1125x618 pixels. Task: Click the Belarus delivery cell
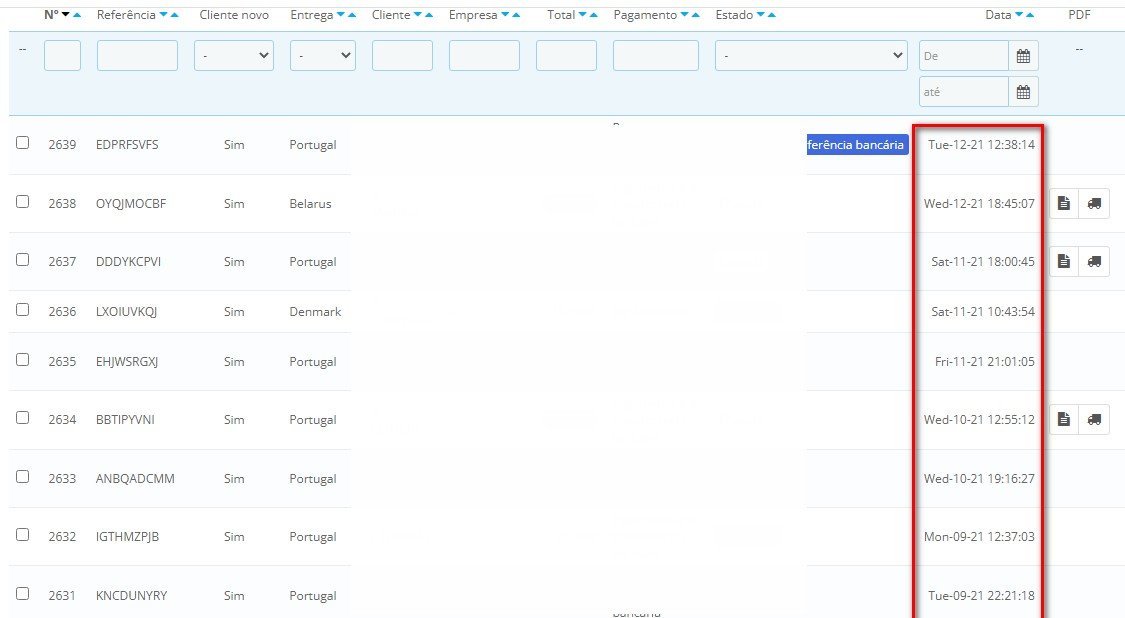tap(311, 204)
